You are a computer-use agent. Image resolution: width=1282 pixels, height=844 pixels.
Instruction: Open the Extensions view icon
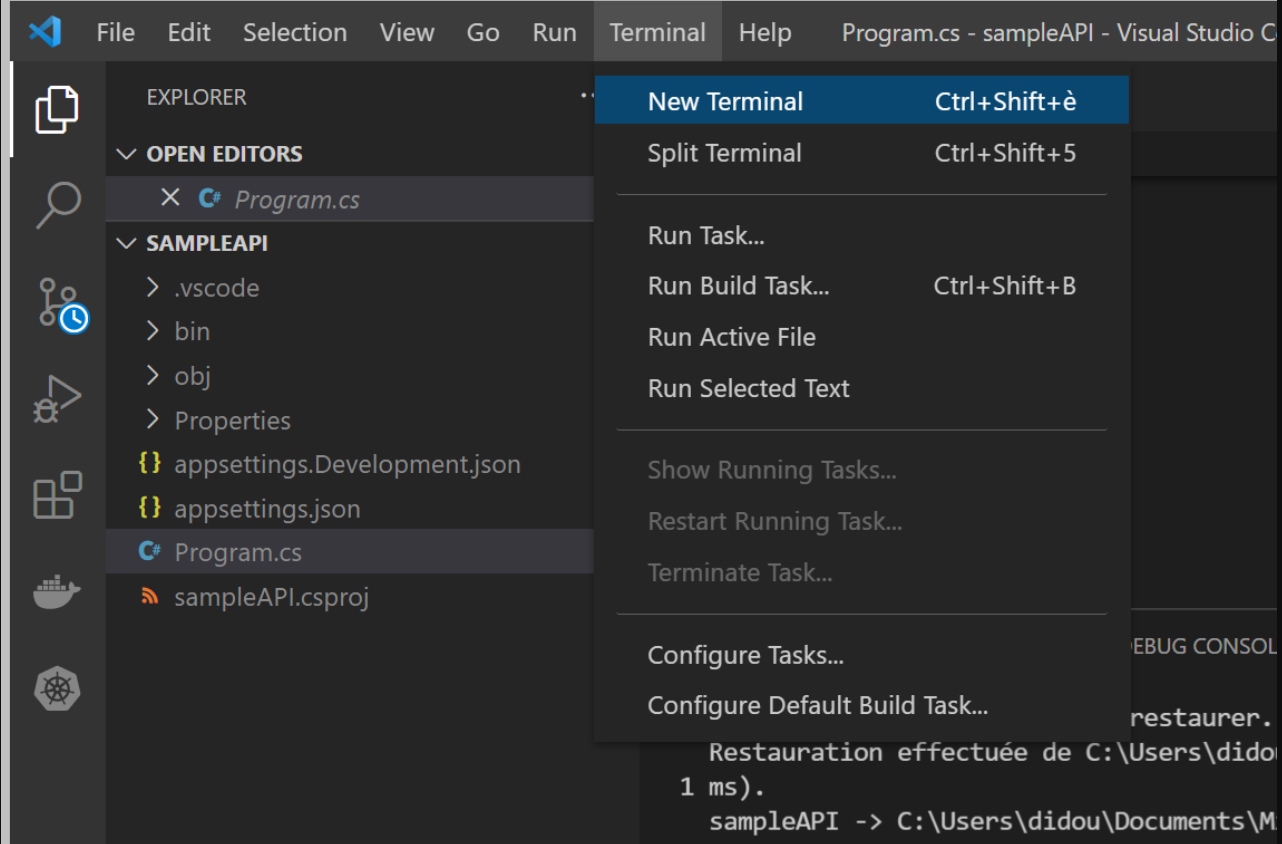pyautogui.click(x=57, y=495)
